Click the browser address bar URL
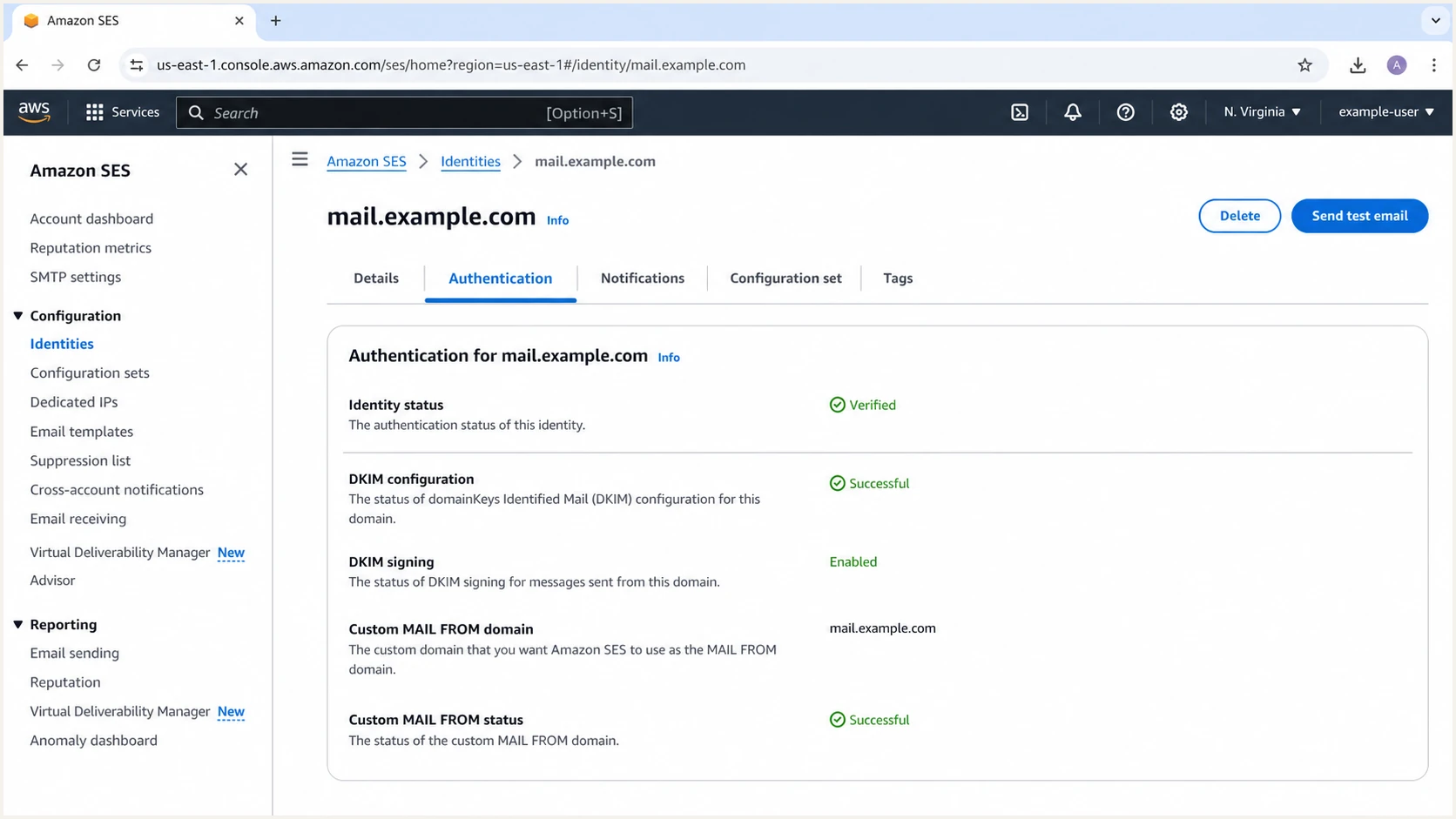Screen dimensions: 1456x819 tap(451, 65)
